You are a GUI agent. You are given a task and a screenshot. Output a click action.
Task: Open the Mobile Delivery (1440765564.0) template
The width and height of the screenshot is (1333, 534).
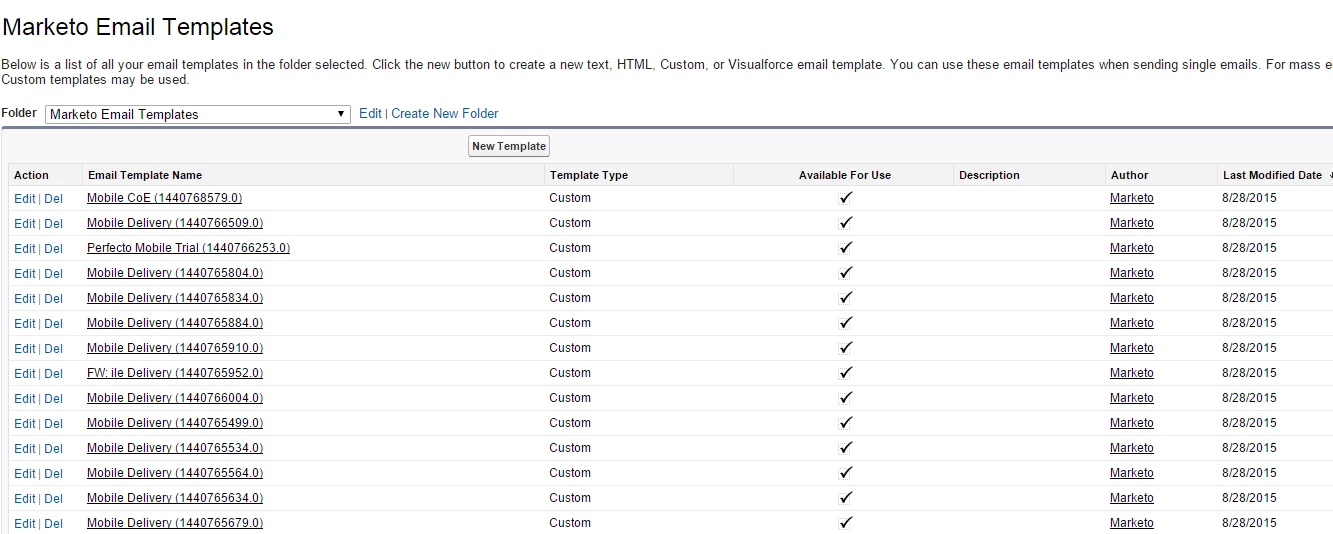(175, 473)
